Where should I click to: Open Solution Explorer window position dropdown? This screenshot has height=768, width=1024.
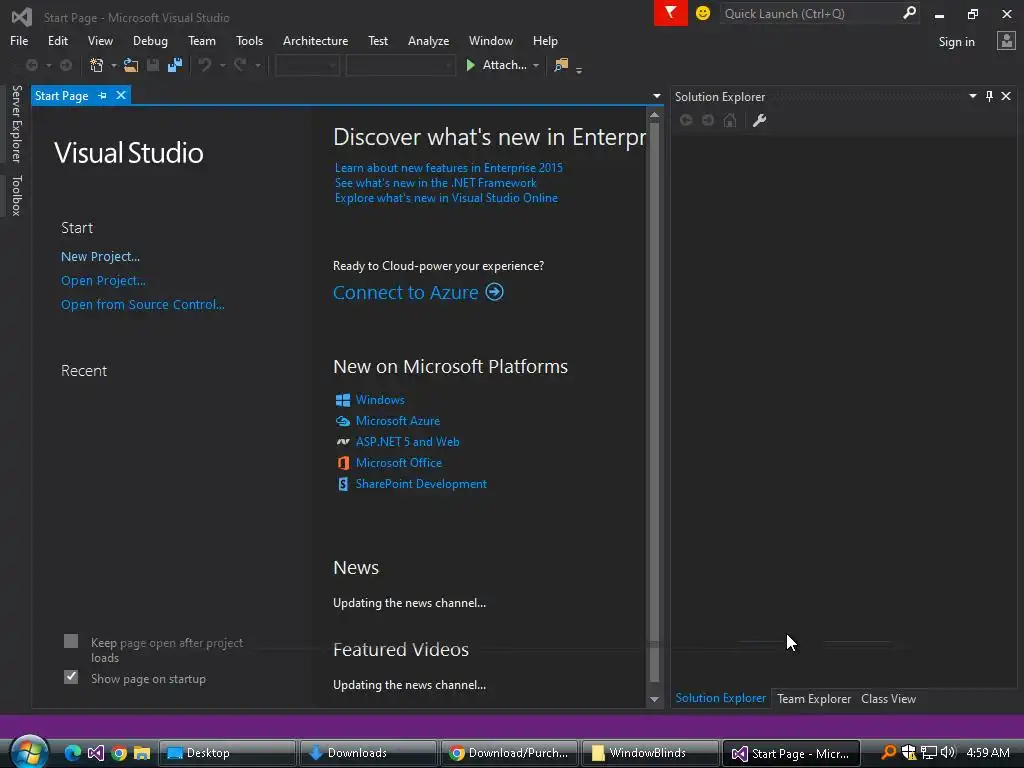(x=972, y=96)
